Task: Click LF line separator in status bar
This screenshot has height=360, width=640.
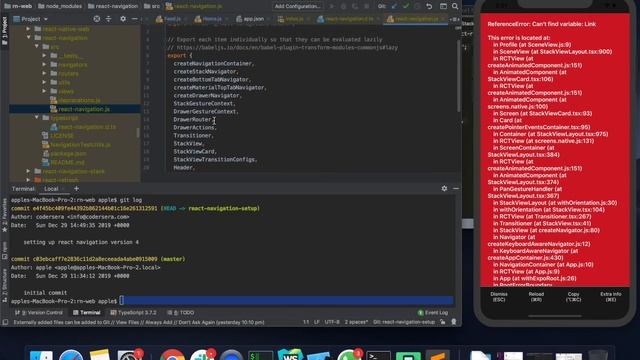Action: pos(317,322)
